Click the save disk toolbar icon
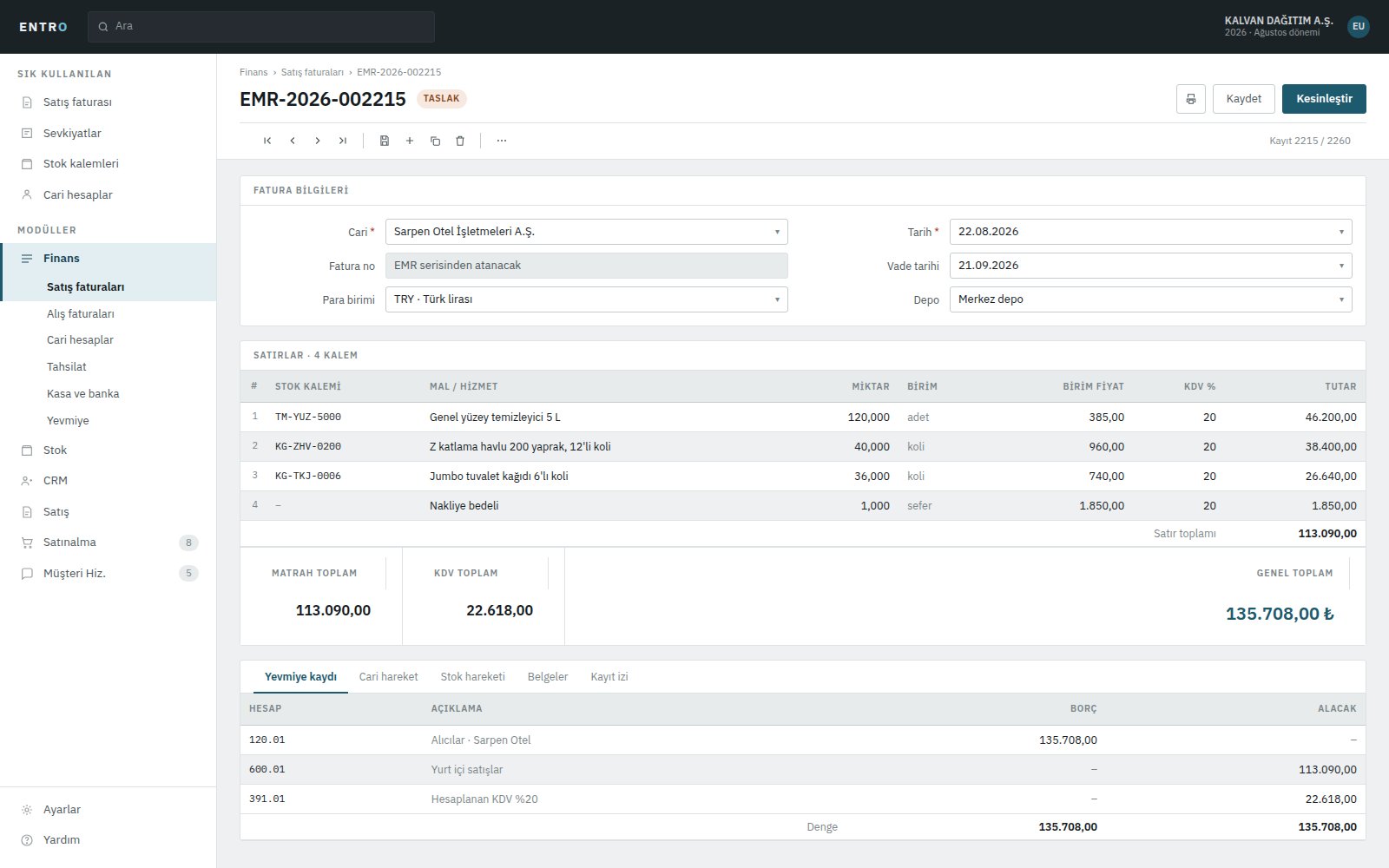 tap(385, 141)
